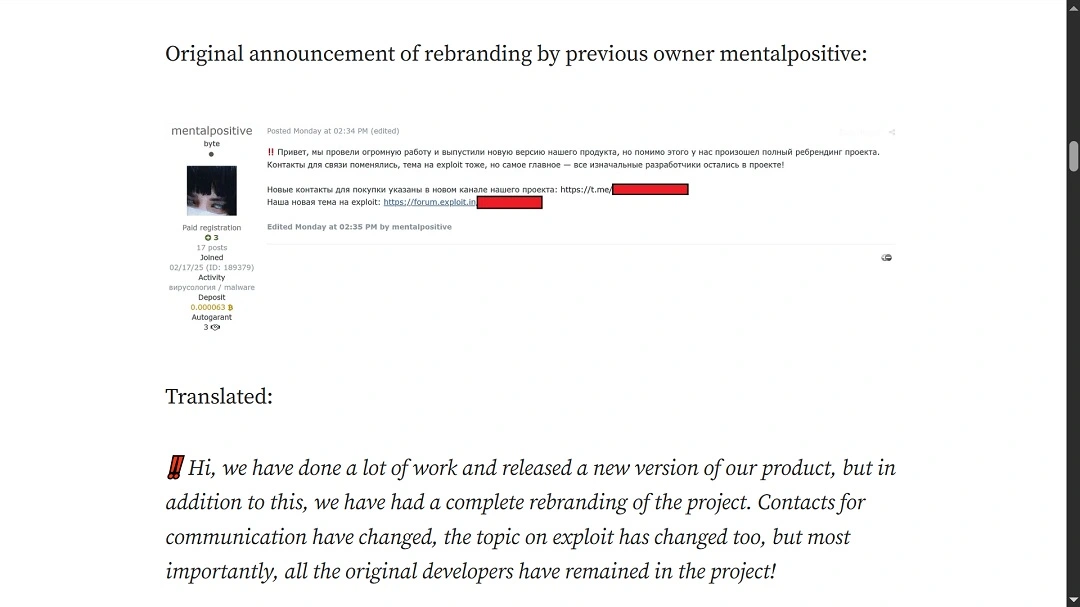Click the mentalpositive username above the avatar
The height and width of the screenshot is (607, 1080).
[212, 131]
